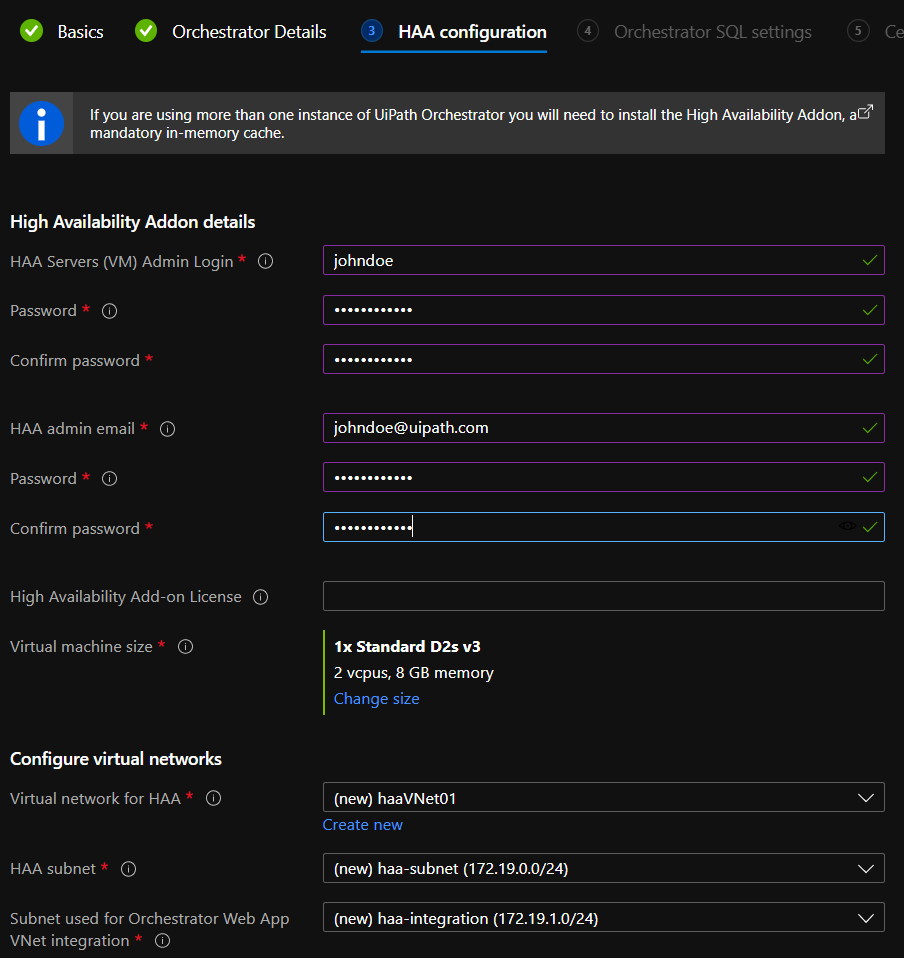The width and height of the screenshot is (904, 958).
Task: Toggle password visibility eye icon
Action: tap(847, 526)
